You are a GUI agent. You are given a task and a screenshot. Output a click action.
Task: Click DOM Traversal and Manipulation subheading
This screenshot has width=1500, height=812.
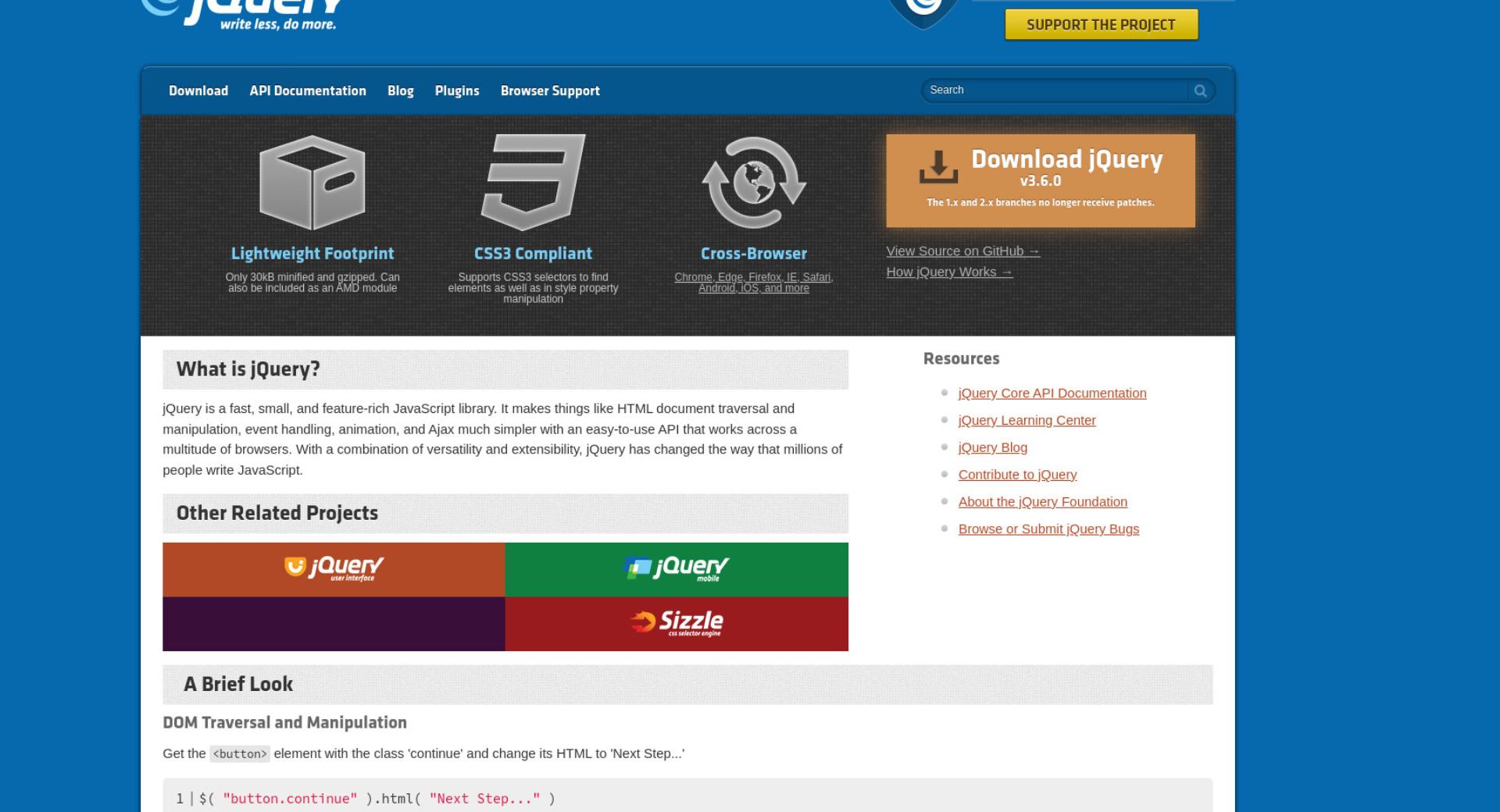pos(284,723)
